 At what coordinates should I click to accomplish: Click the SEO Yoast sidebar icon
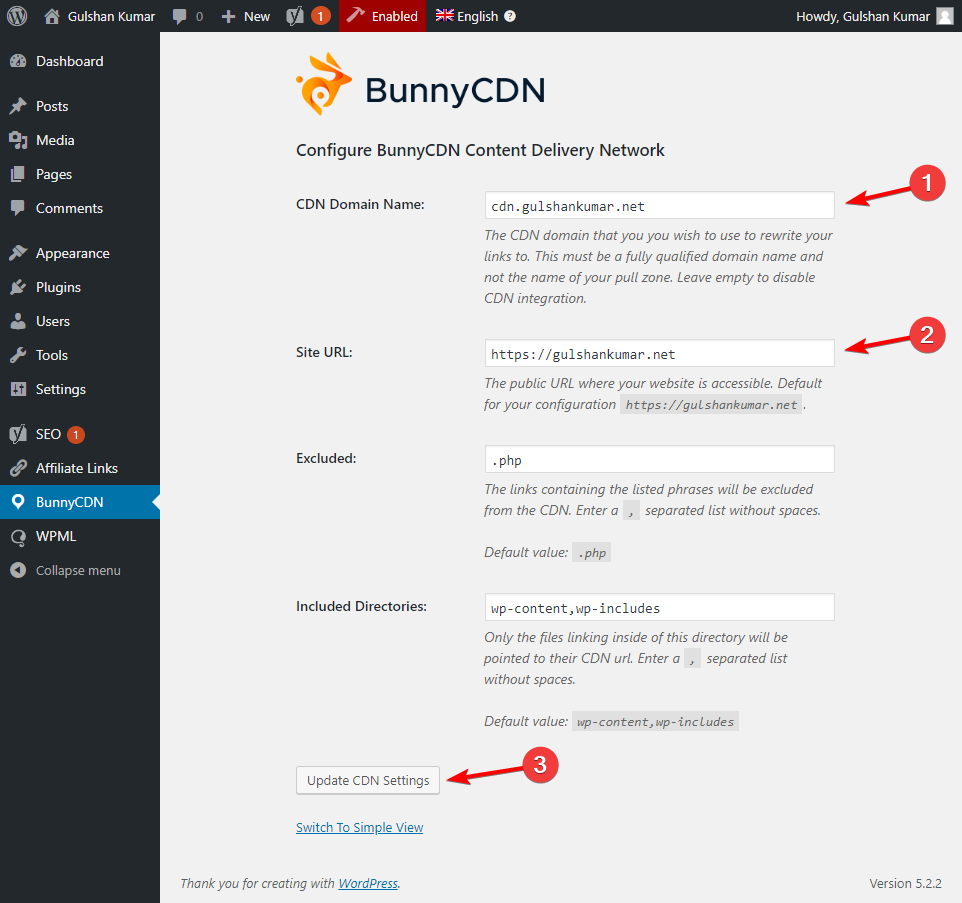point(18,434)
